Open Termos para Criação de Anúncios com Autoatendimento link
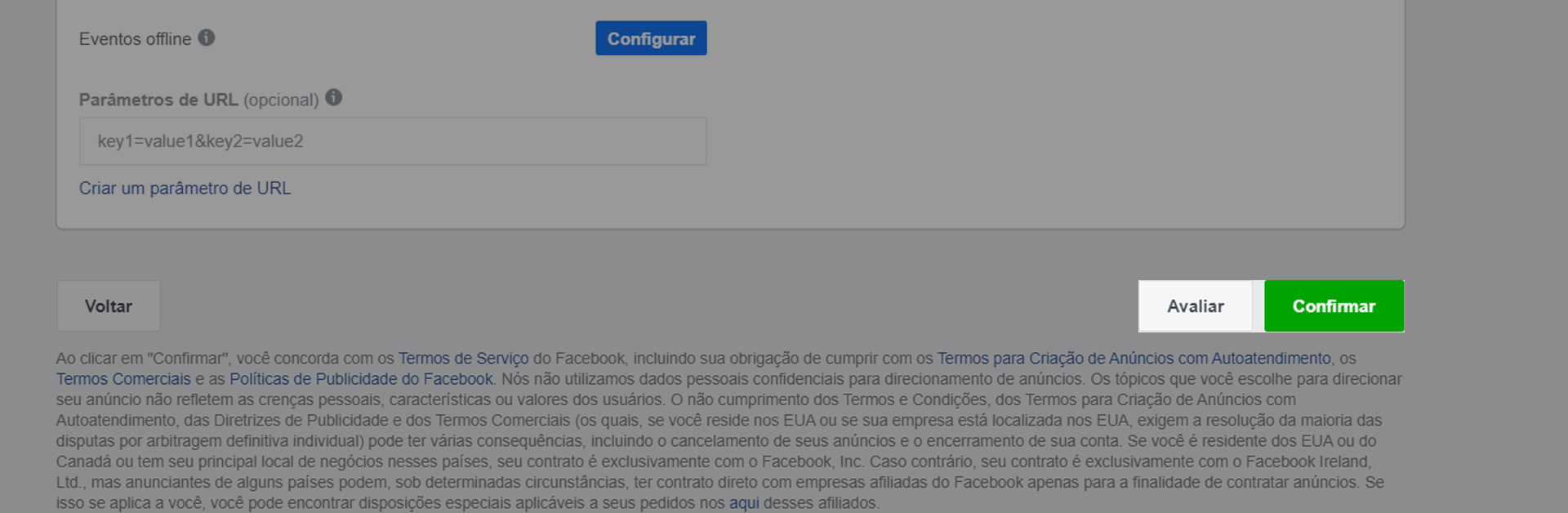 point(1134,358)
